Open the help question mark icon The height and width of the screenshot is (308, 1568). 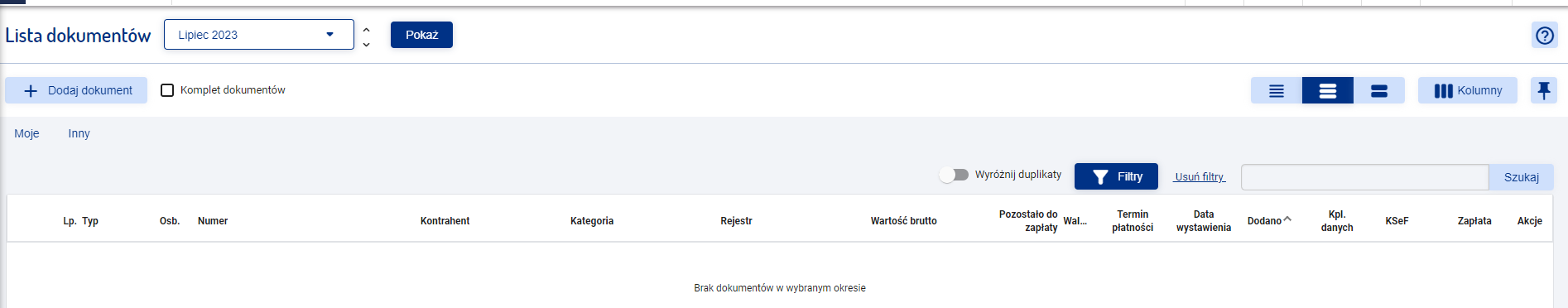[1544, 35]
